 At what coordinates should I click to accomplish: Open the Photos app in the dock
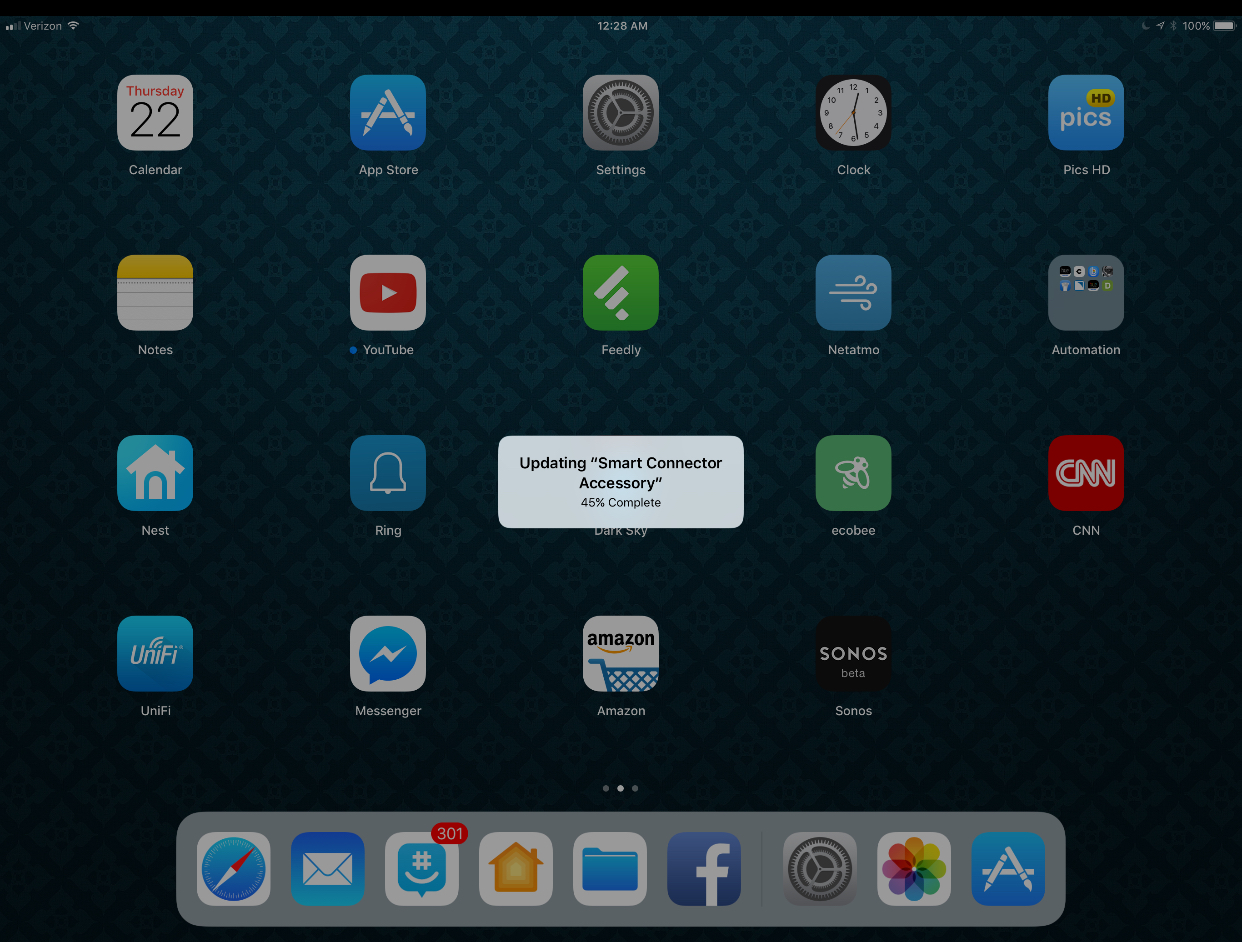click(914, 869)
